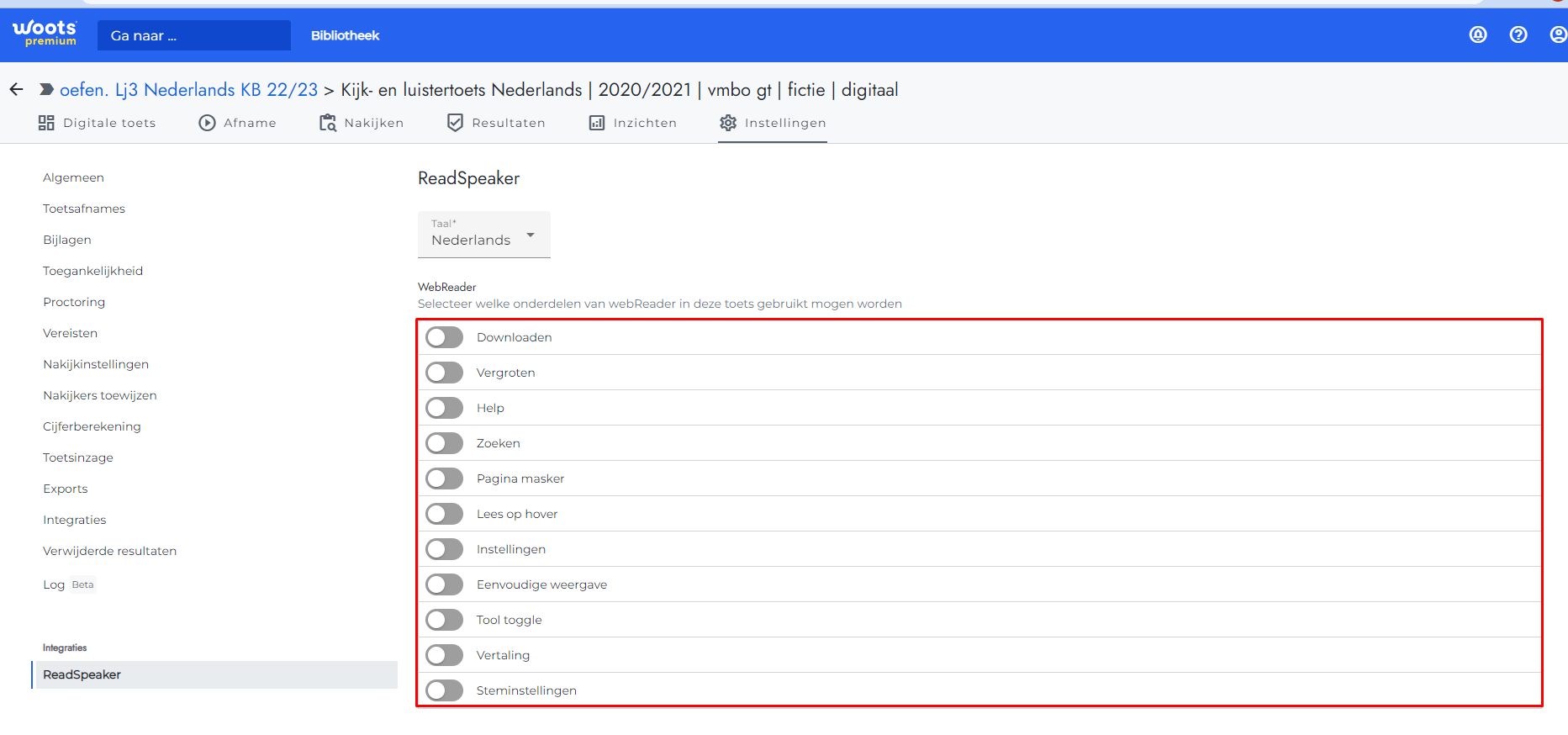
Task: Open Integraties in sidebar
Action: (75, 520)
